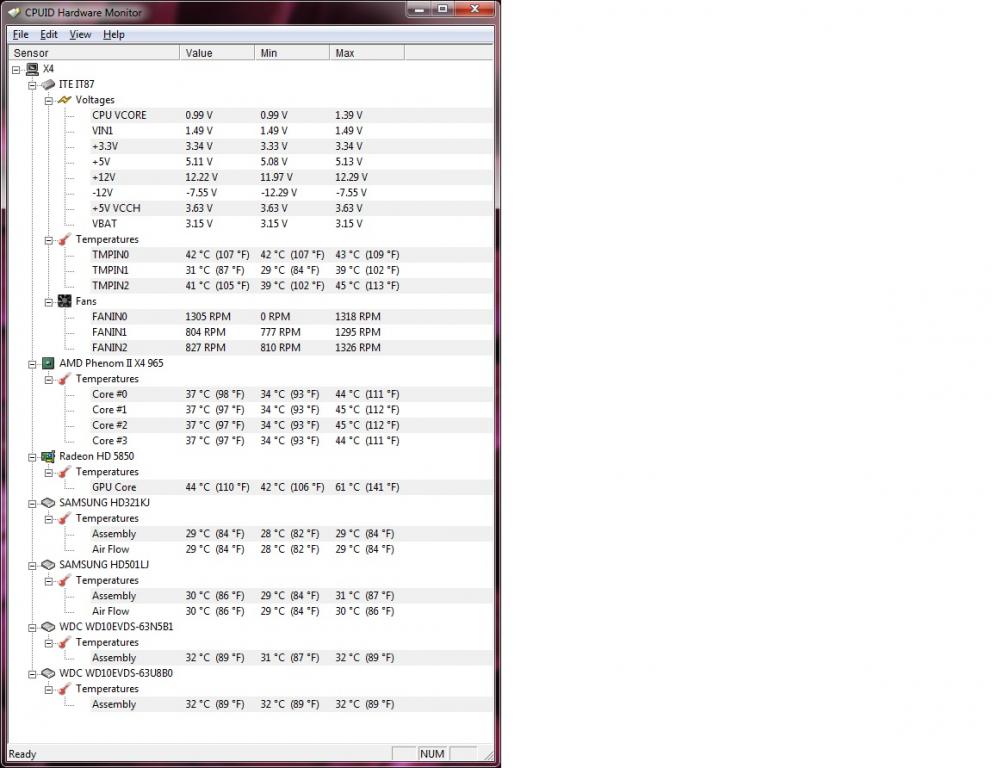This screenshot has width=992, height=768.
Task: Collapse the WDC WD10EVDS-63U8B0 node
Action: tap(32, 674)
